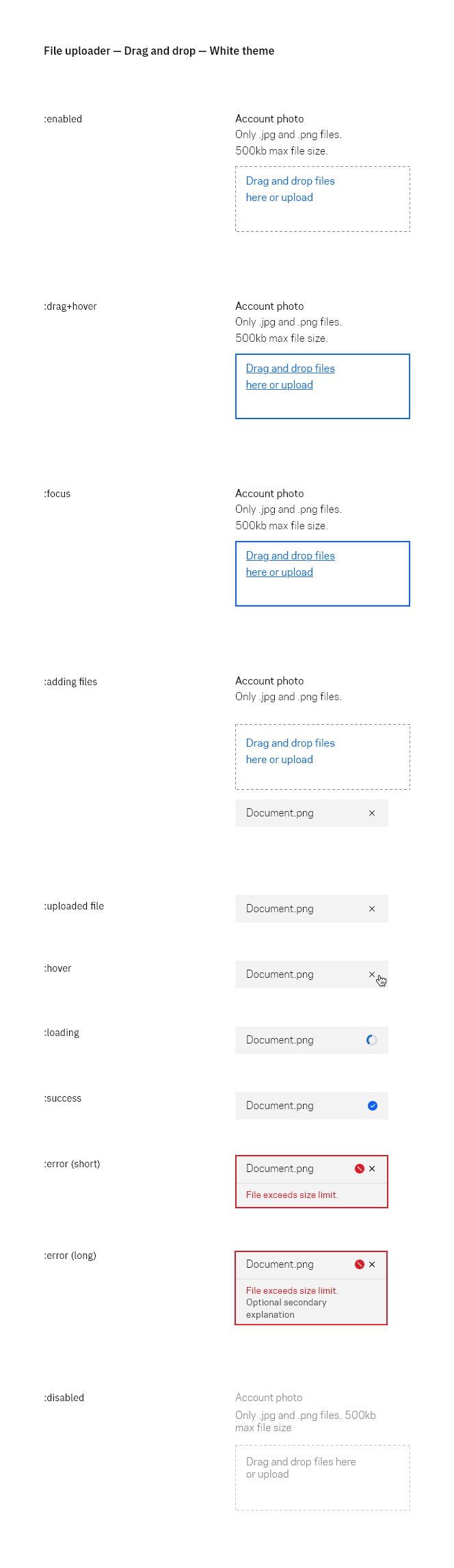This screenshot has width=454, height=1568.
Task: Click the disabled drag and drop zone
Action: (323, 1478)
